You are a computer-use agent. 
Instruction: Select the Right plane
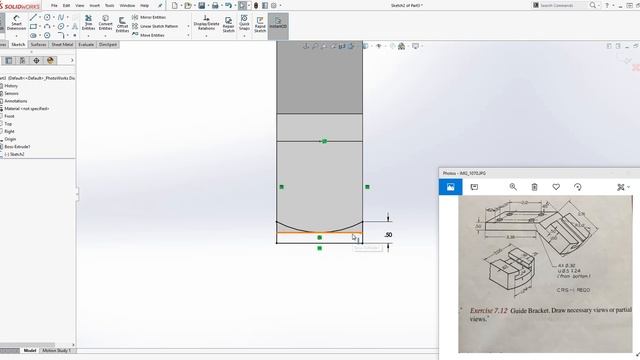tap(9, 131)
